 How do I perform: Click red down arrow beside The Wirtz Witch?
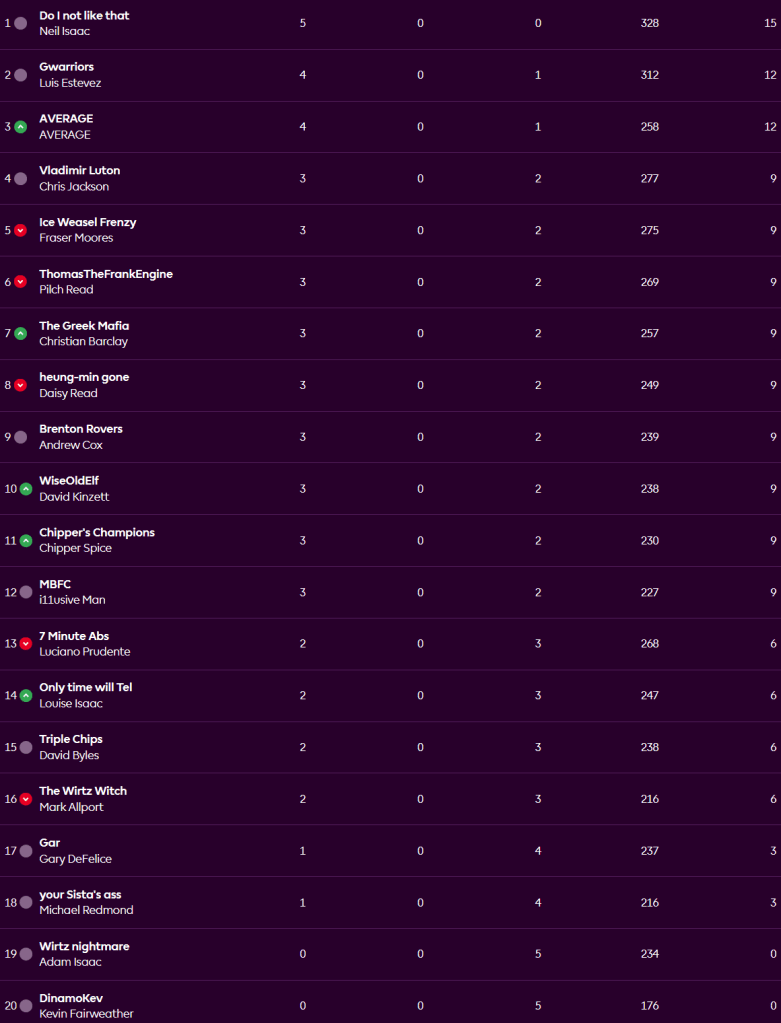point(26,799)
